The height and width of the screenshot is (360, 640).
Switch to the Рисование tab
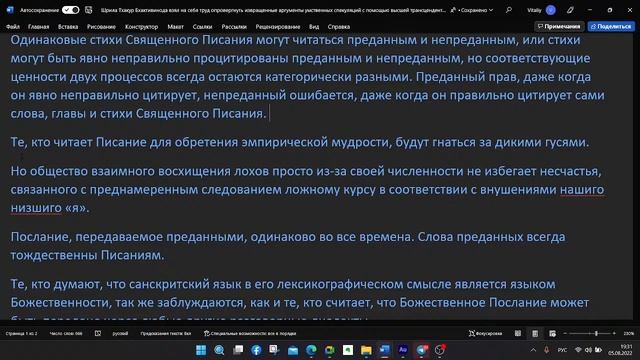point(101,27)
